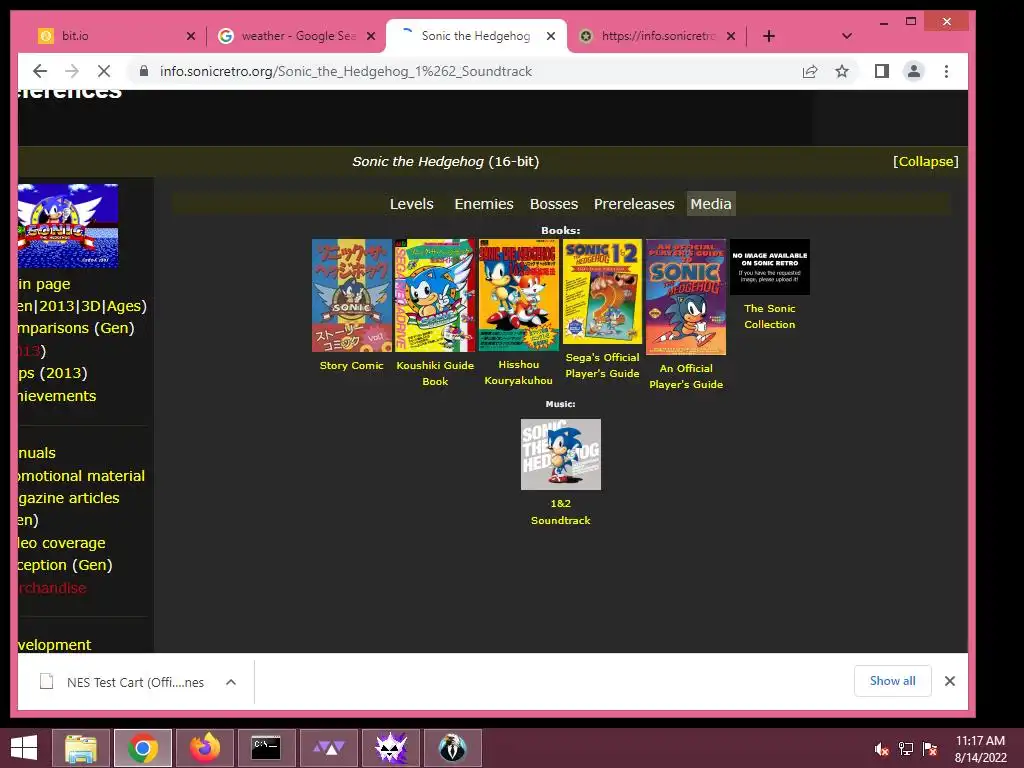Select the Media navbox tab

pyautogui.click(x=711, y=204)
